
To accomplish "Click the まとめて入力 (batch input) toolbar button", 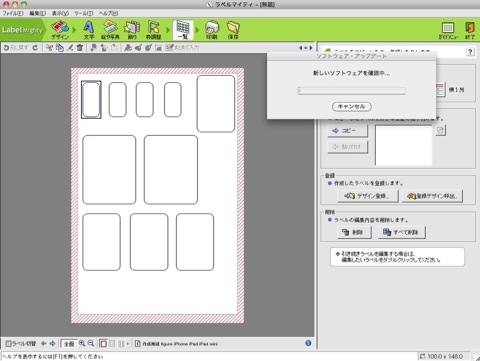I will (182, 48).
